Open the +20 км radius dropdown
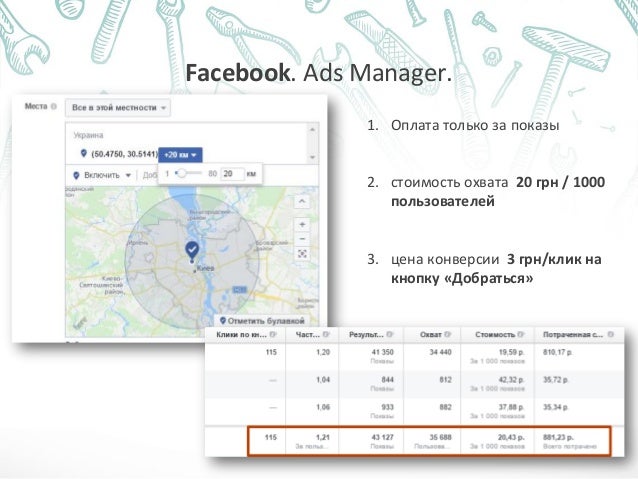 pyautogui.click(x=180, y=155)
